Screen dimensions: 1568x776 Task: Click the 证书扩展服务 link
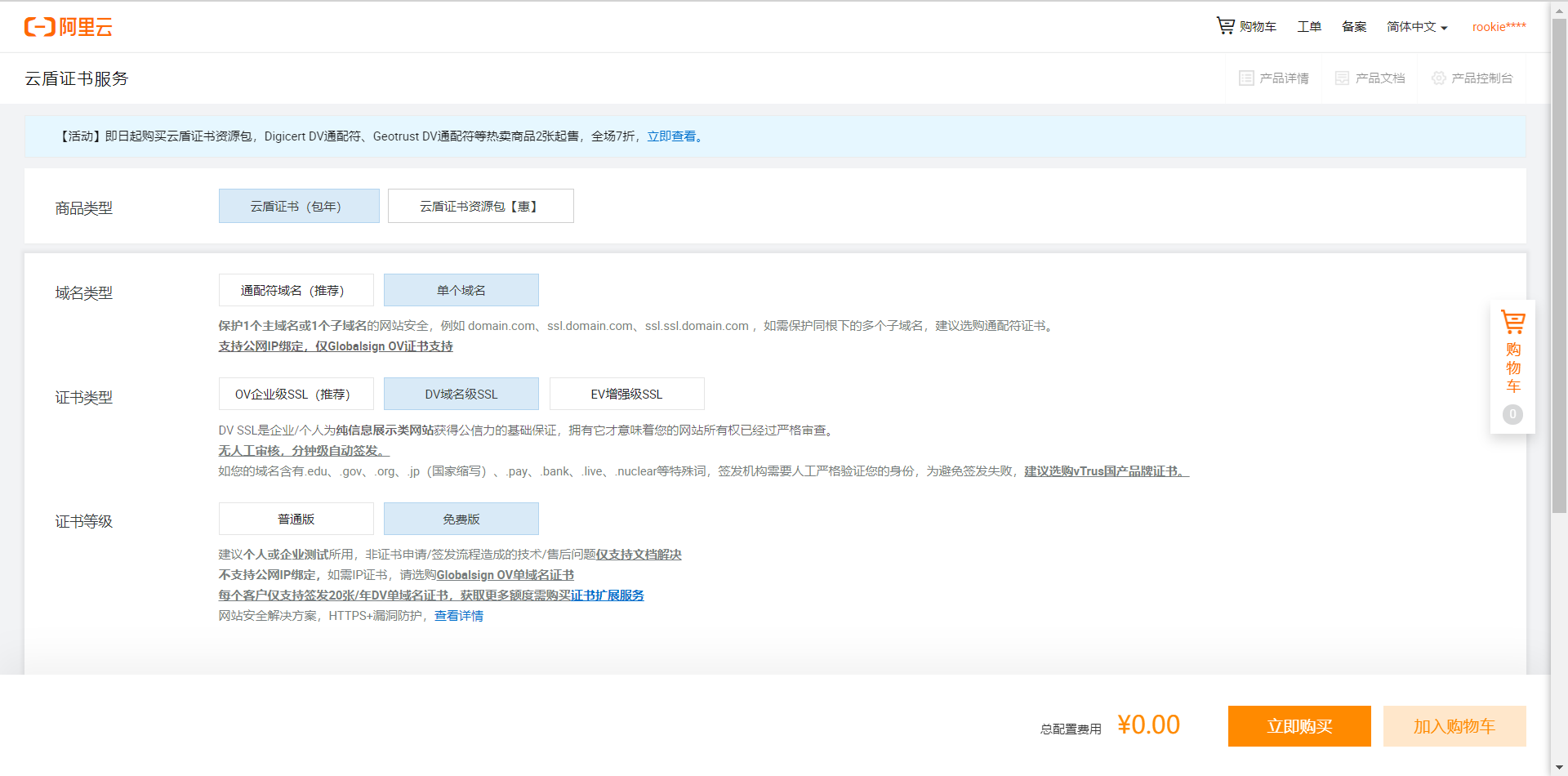click(x=608, y=595)
